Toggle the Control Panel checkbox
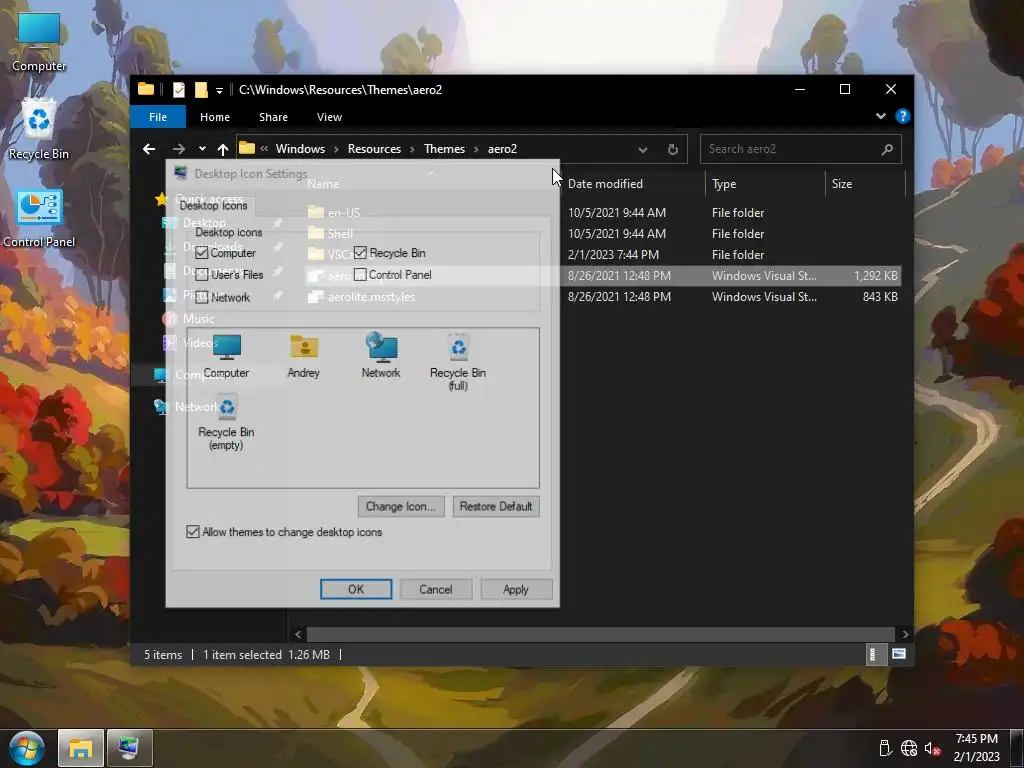Image resolution: width=1024 pixels, height=768 pixels. (360, 275)
